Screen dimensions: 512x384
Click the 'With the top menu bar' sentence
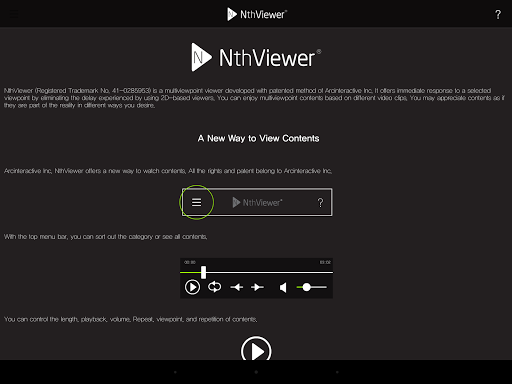pyautogui.click(x=105, y=237)
